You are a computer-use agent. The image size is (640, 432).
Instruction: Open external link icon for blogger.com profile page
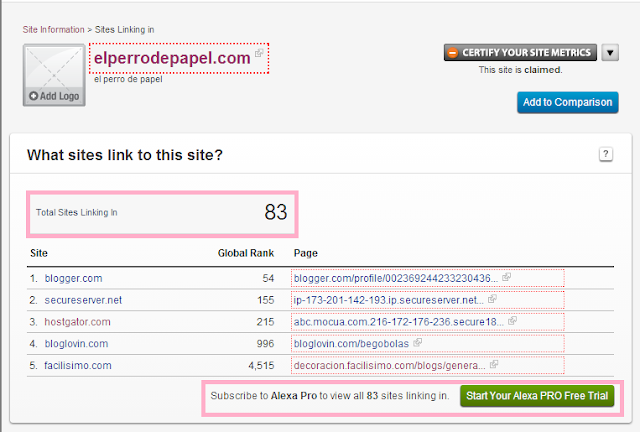[506, 277]
